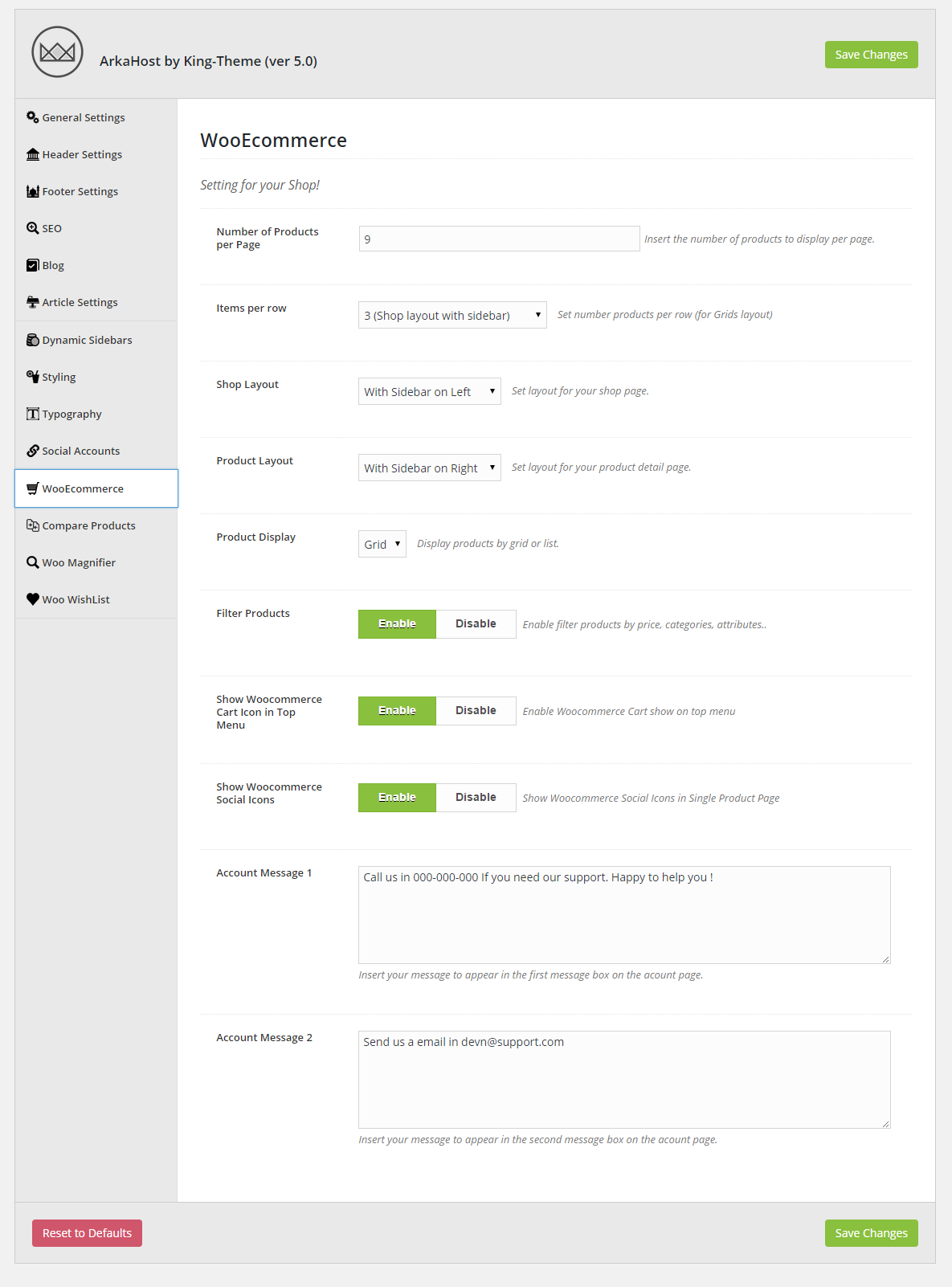Open the Items per row dropdown
The width and height of the screenshot is (952, 1287).
click(x=452, y=315)
